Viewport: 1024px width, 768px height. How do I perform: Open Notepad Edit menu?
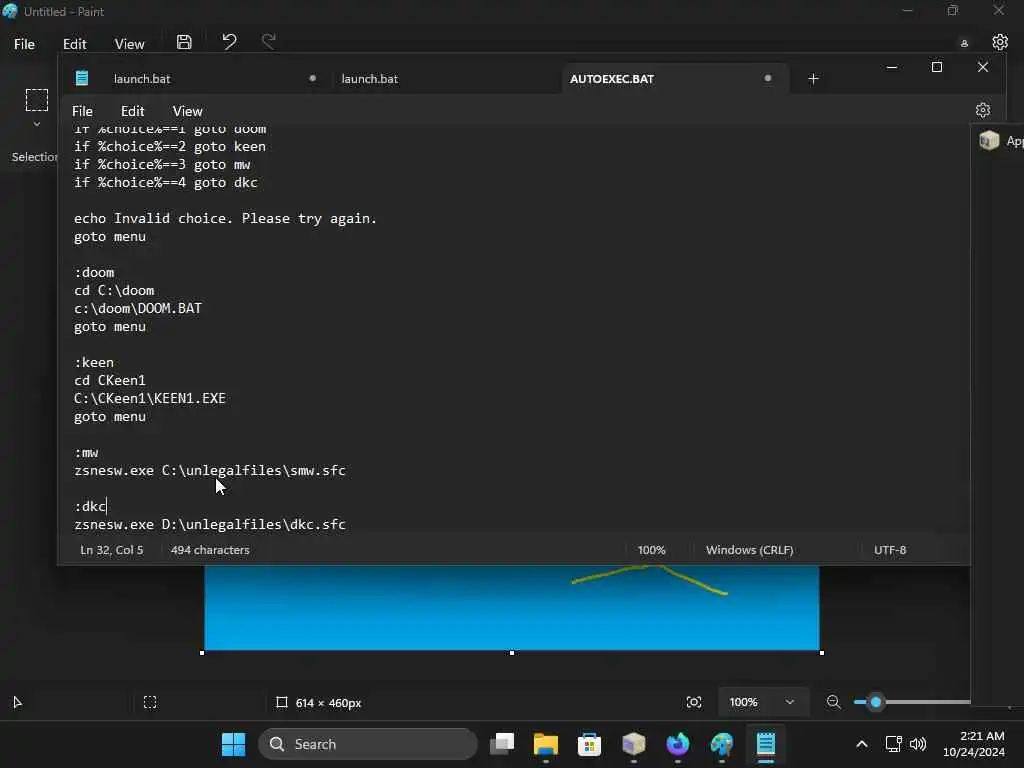point(133,111)
